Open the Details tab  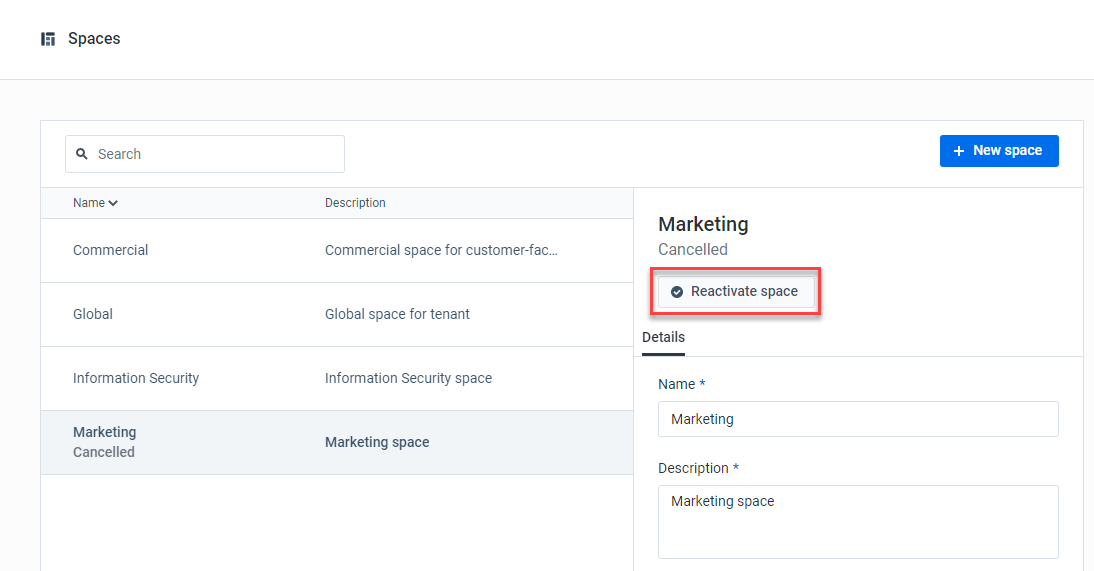pos(664,337)
